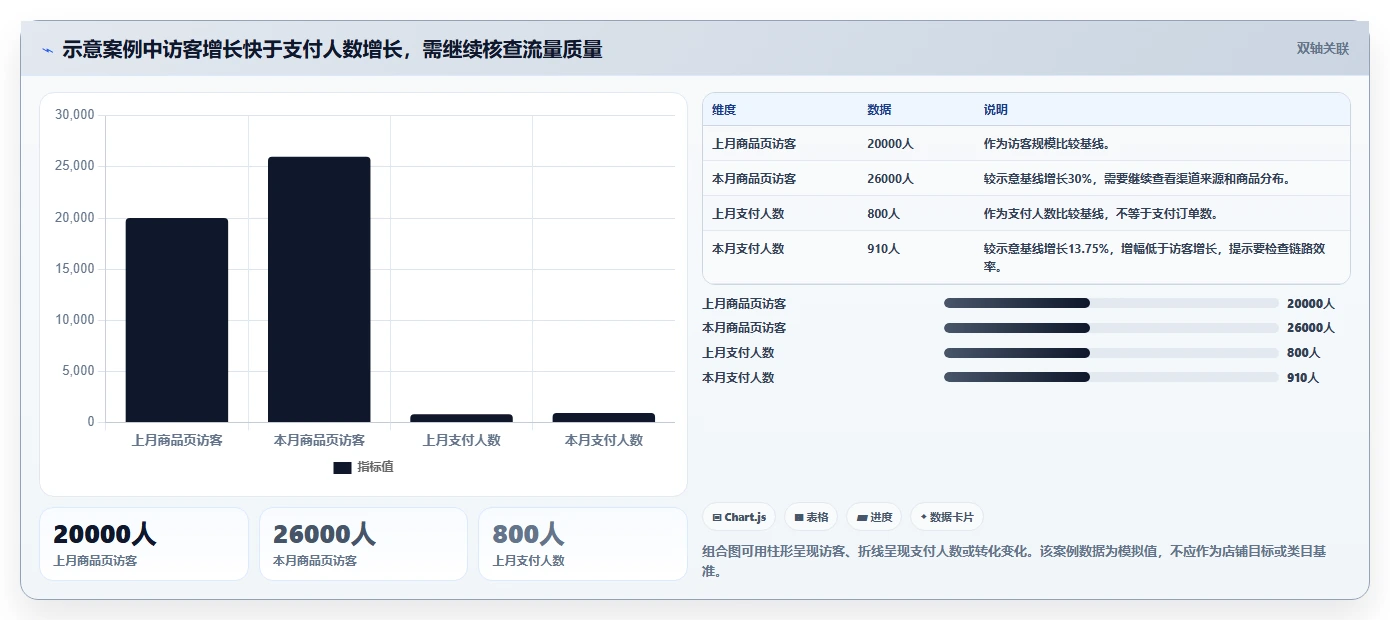Click the 本月支付人数 progress bar
This screenshot has width=1390, height=620.
click(x=1111, y=377)
